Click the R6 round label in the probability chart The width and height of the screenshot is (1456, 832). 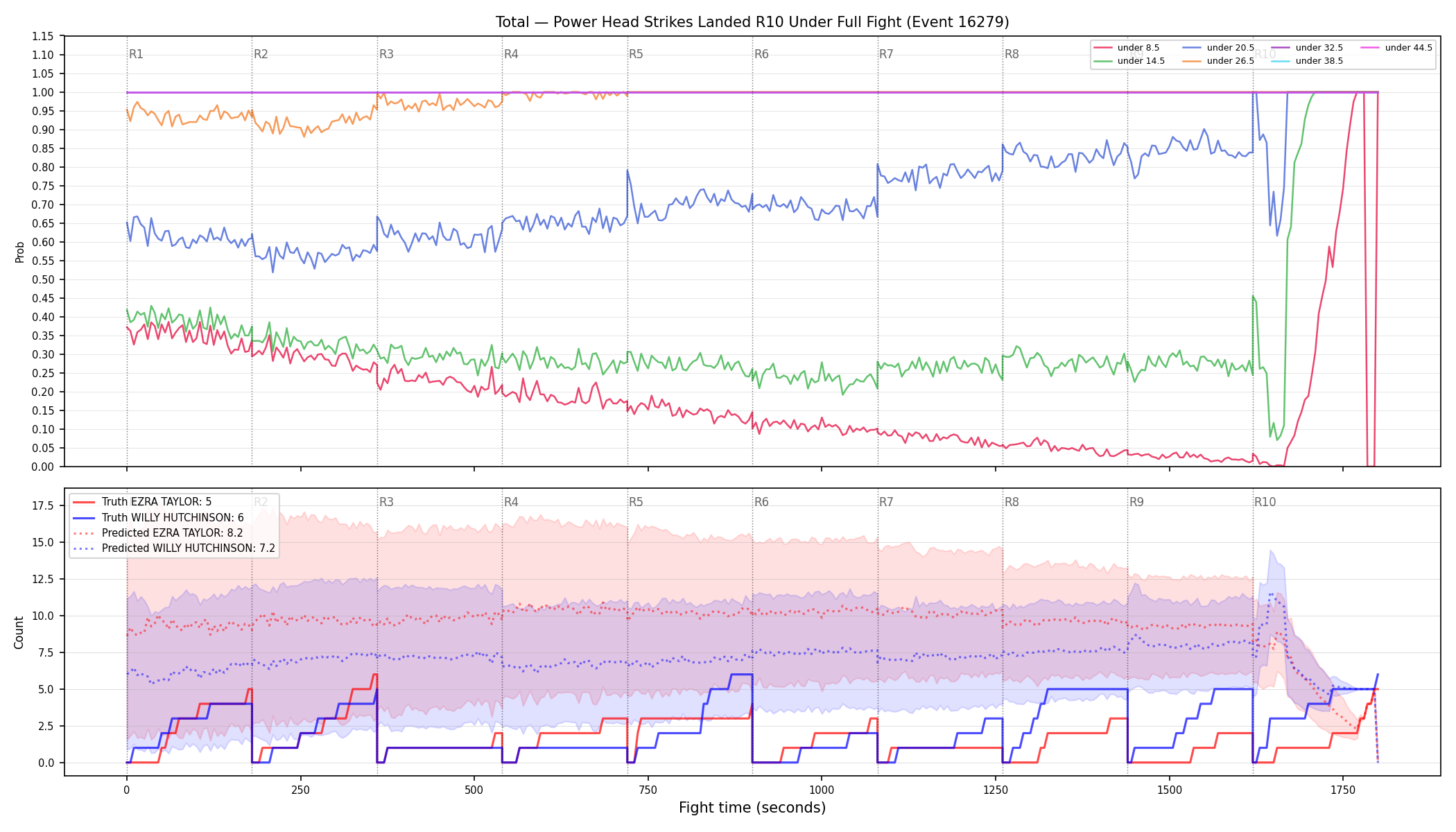761,54
